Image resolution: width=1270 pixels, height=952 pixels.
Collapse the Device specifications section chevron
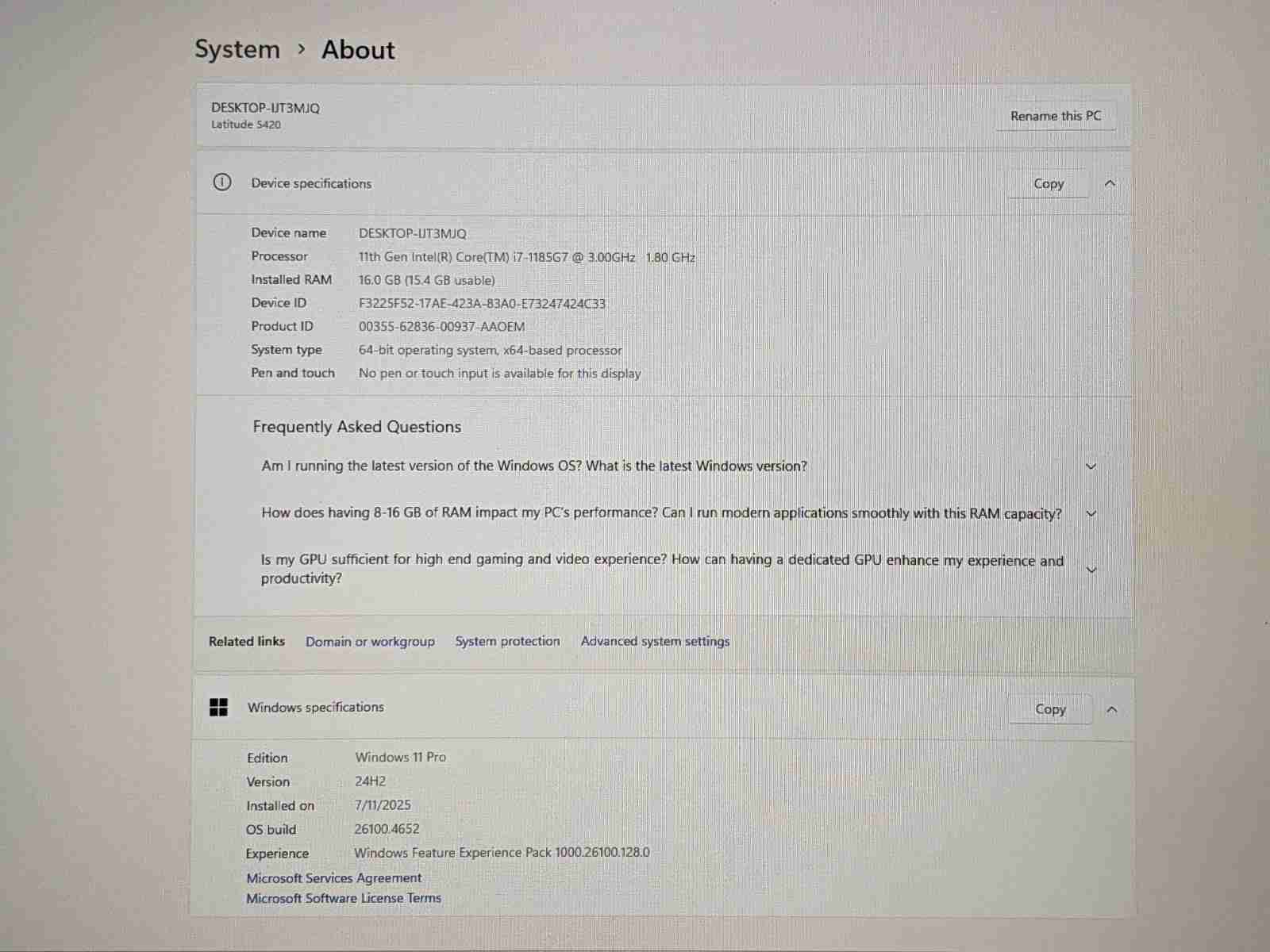tap(1110, 183)
